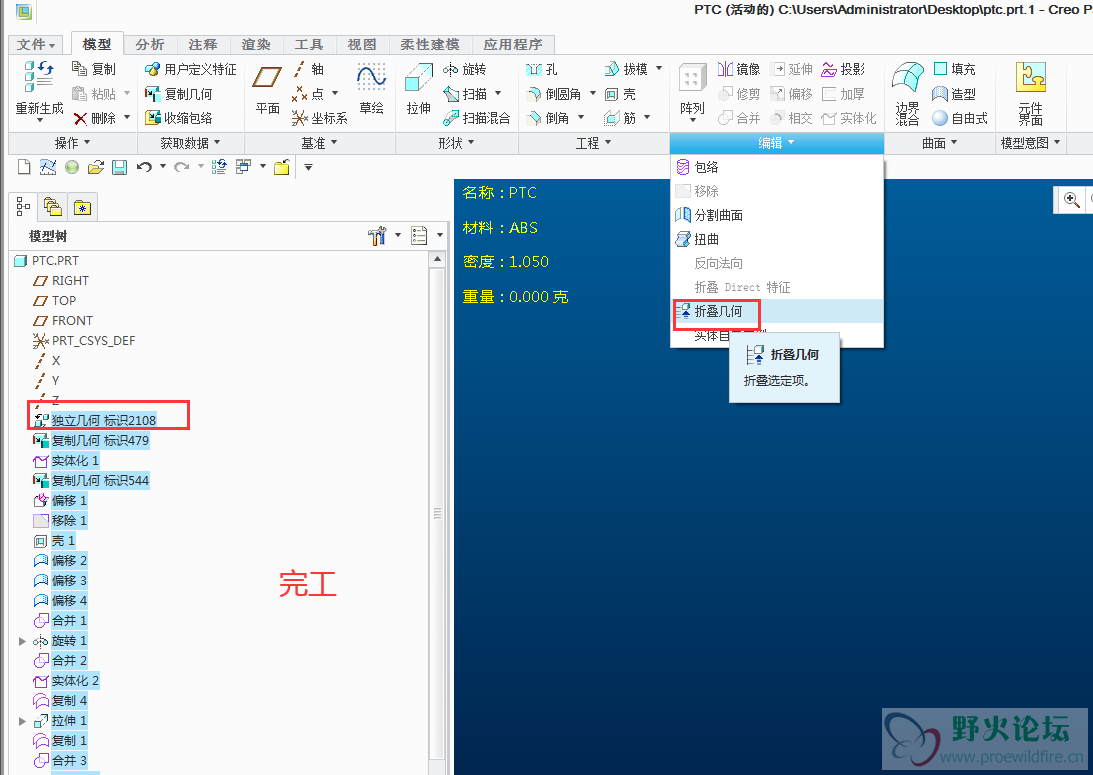Click the Undo arrow icon
Viewport: 1093px width, 775px height.
point(144,167)
